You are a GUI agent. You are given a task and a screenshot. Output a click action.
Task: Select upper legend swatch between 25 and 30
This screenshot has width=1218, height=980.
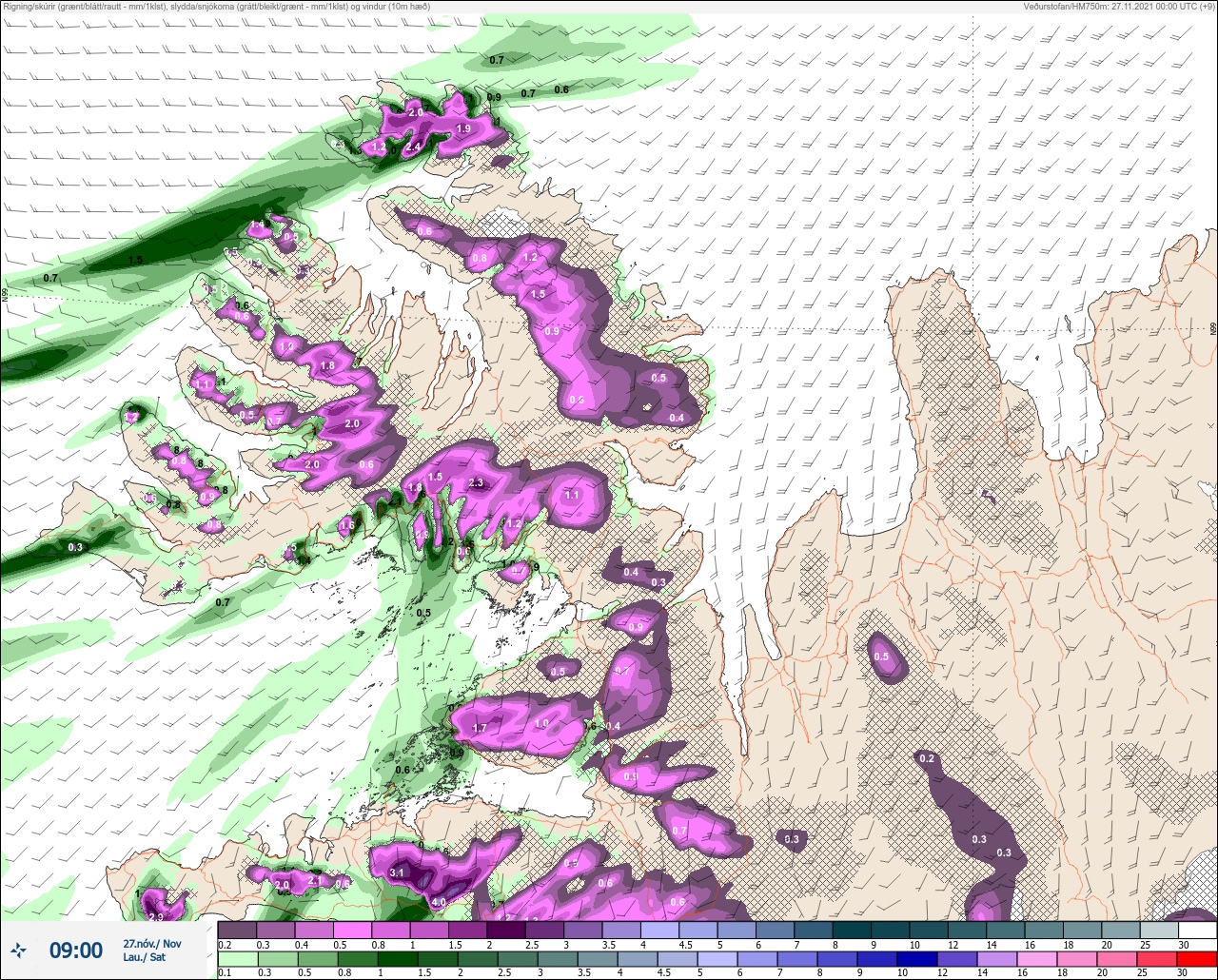1158,930
